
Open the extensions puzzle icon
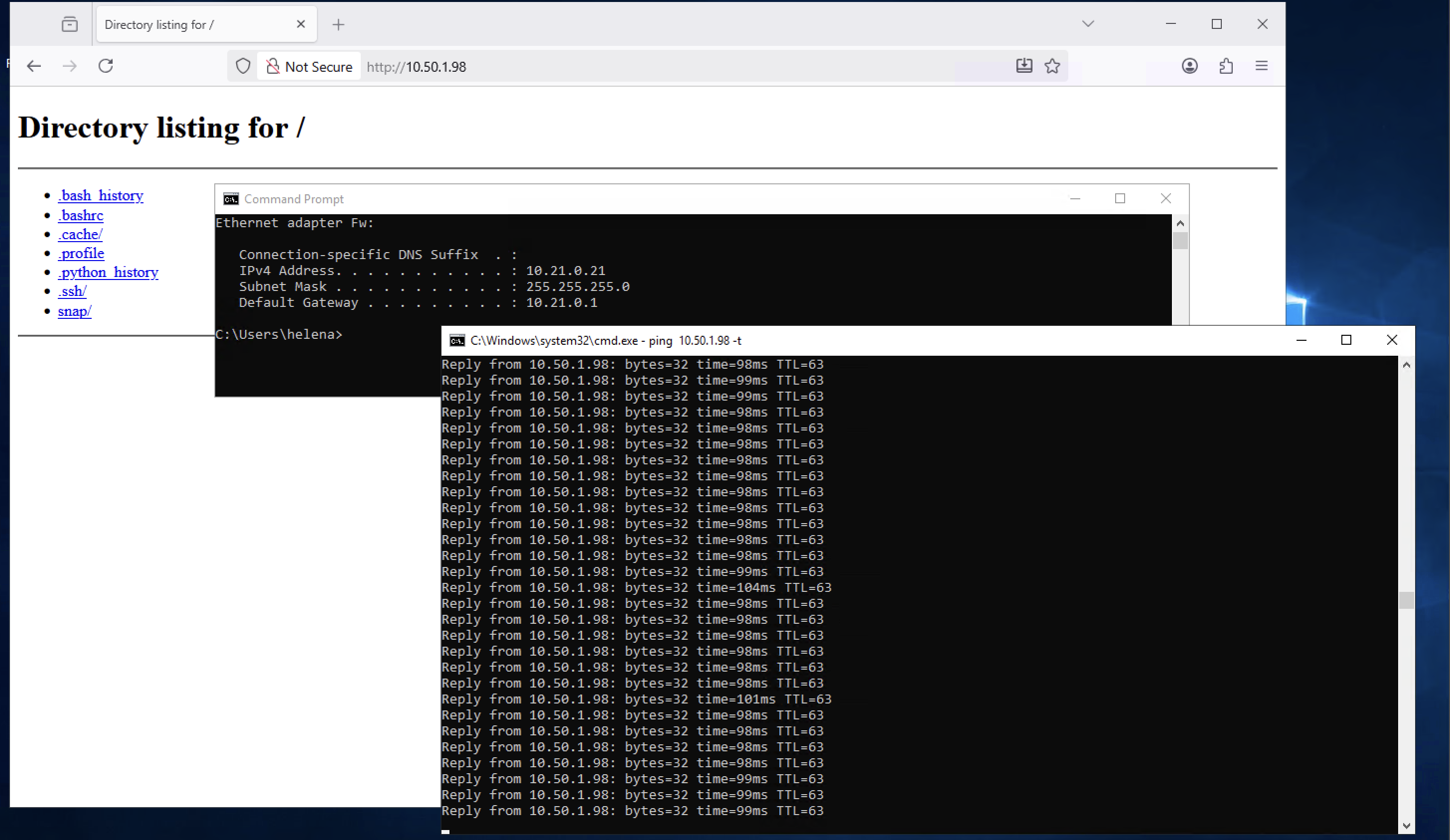tap(1226, 66)
